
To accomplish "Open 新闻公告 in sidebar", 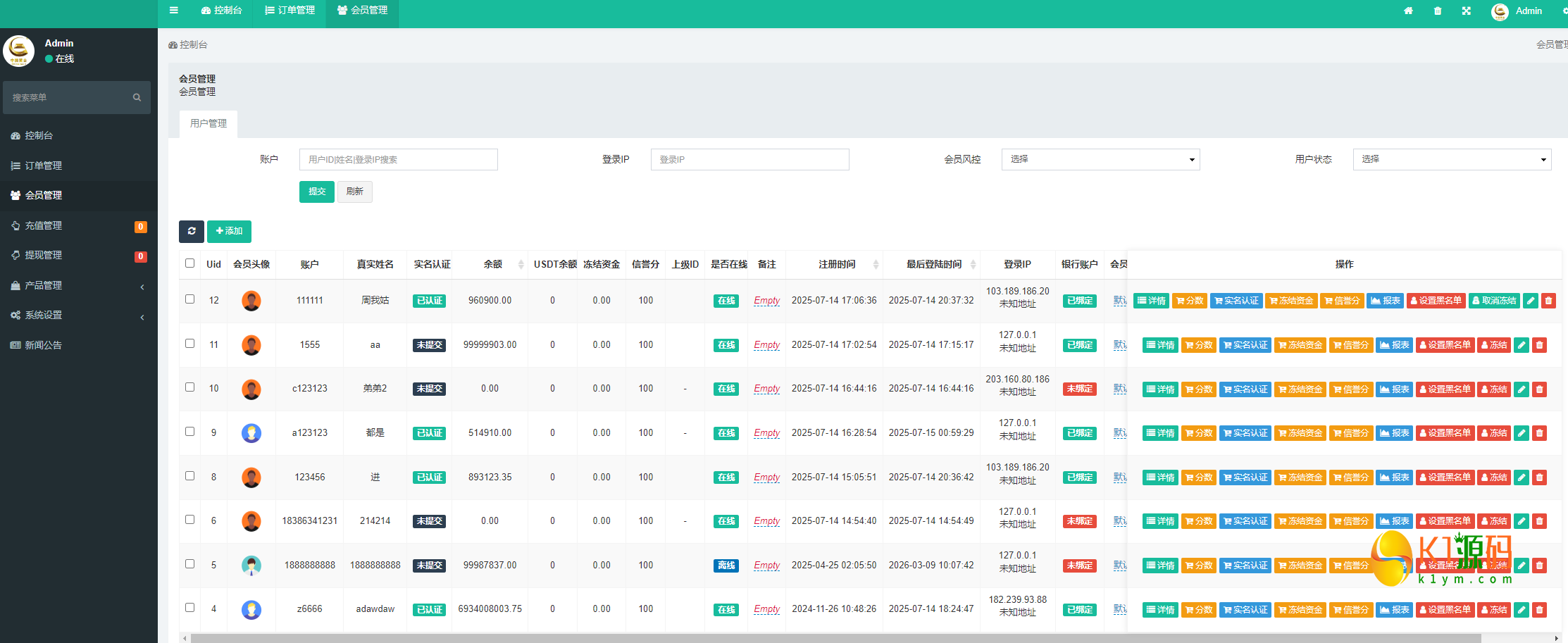I will click(x=78, y=345).
